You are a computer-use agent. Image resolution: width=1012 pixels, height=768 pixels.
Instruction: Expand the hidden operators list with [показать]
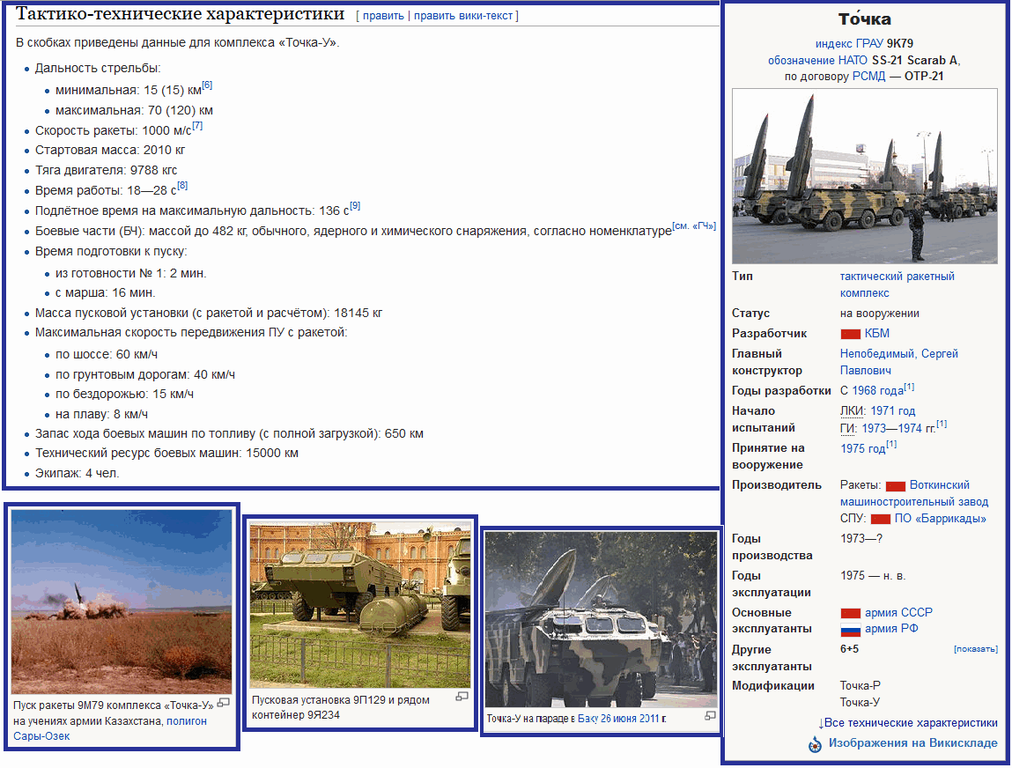pos(975,649)
